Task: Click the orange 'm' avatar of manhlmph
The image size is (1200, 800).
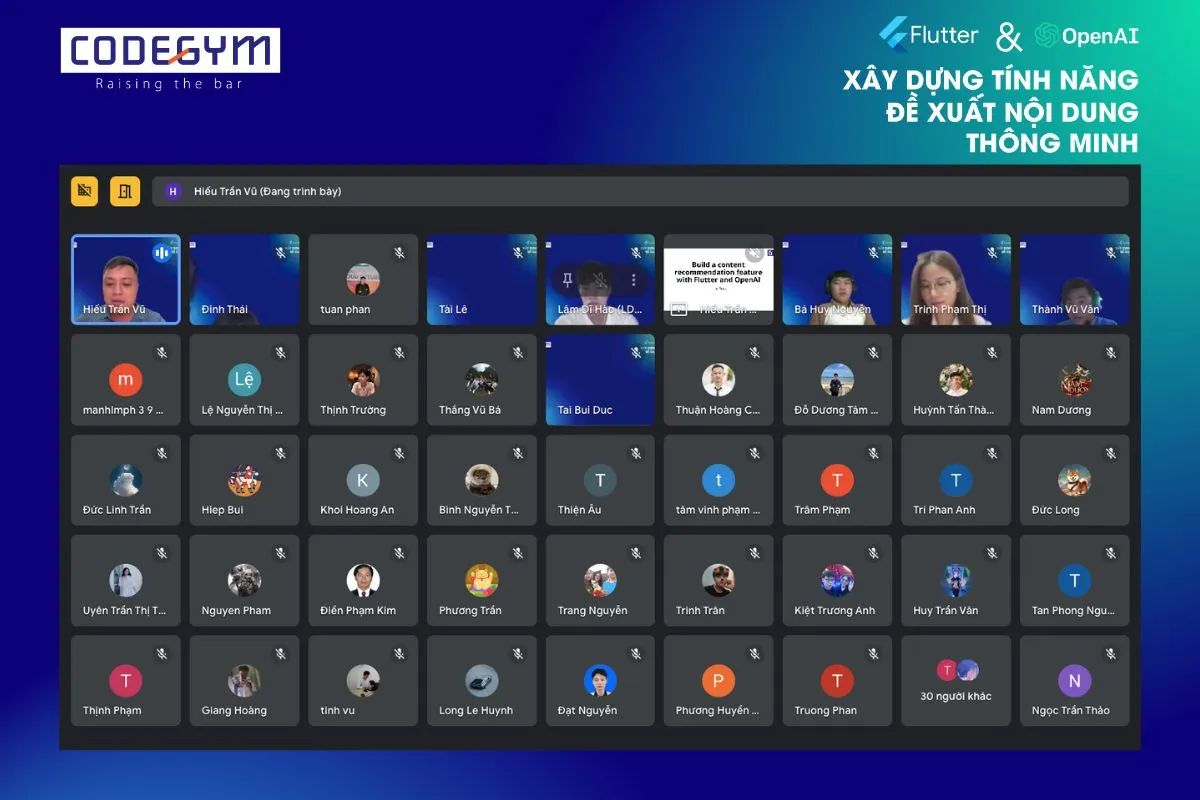Action: click(125, 380)
